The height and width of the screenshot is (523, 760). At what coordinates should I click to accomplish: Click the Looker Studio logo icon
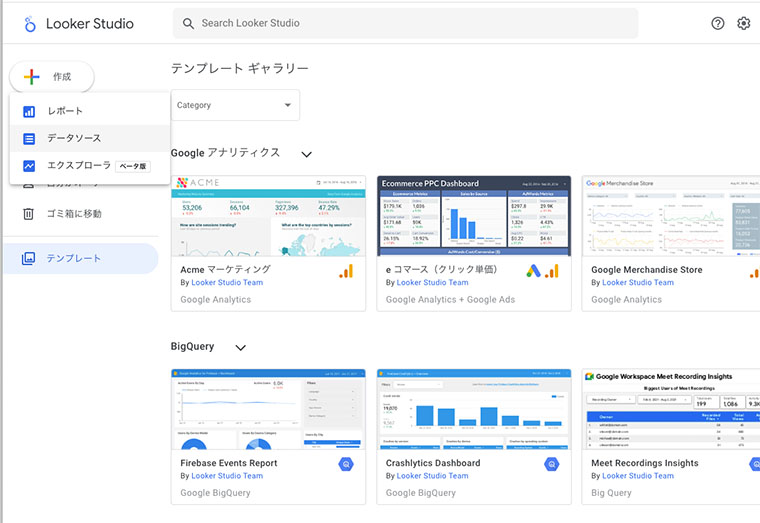pos(30,24)
